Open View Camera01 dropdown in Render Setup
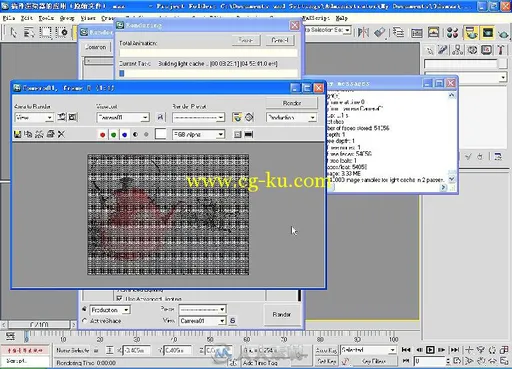This screenshot has height=369, width=512. click(202, 321)
